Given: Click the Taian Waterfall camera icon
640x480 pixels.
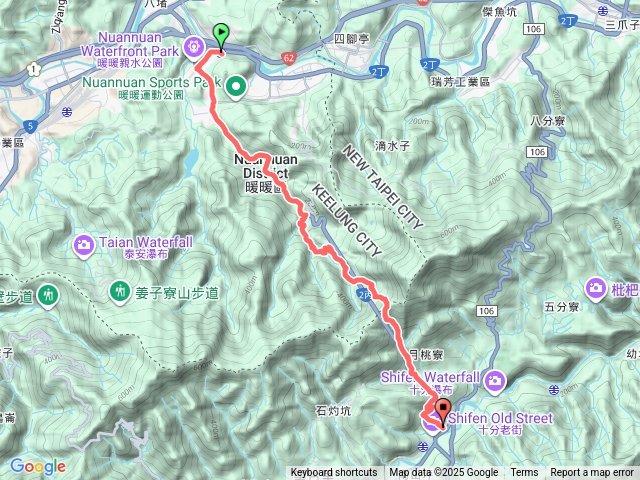Looking at the screenshot, I should pos(84,246).
